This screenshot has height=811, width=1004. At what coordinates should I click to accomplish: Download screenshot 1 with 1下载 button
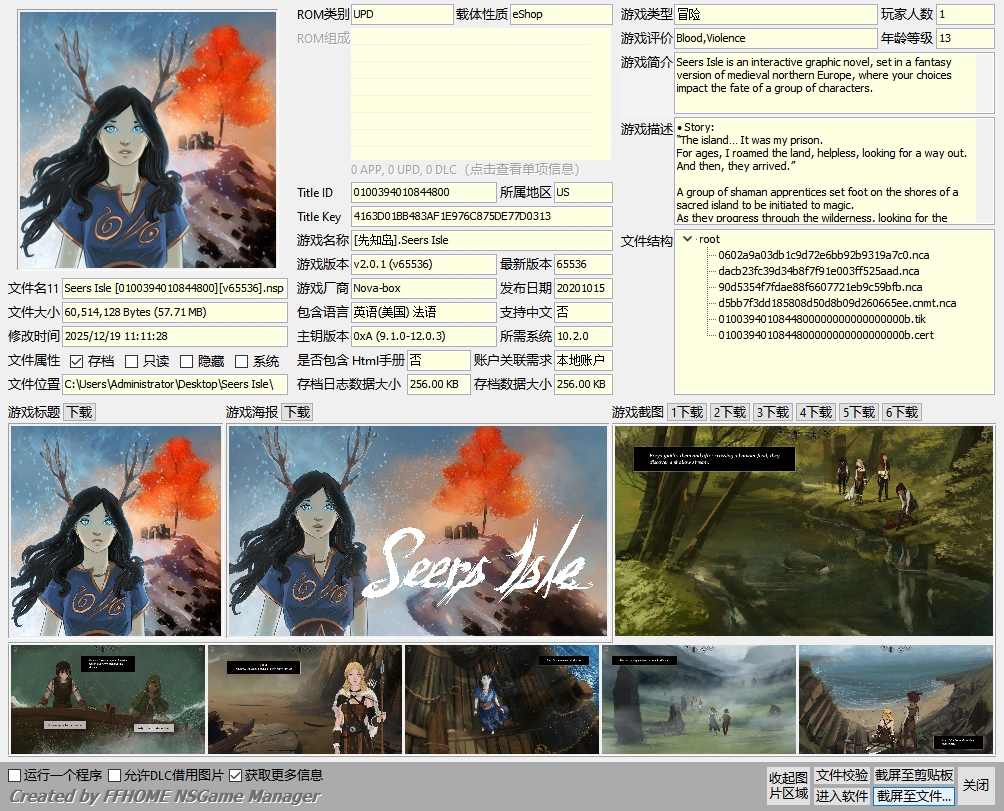(687, 412)
